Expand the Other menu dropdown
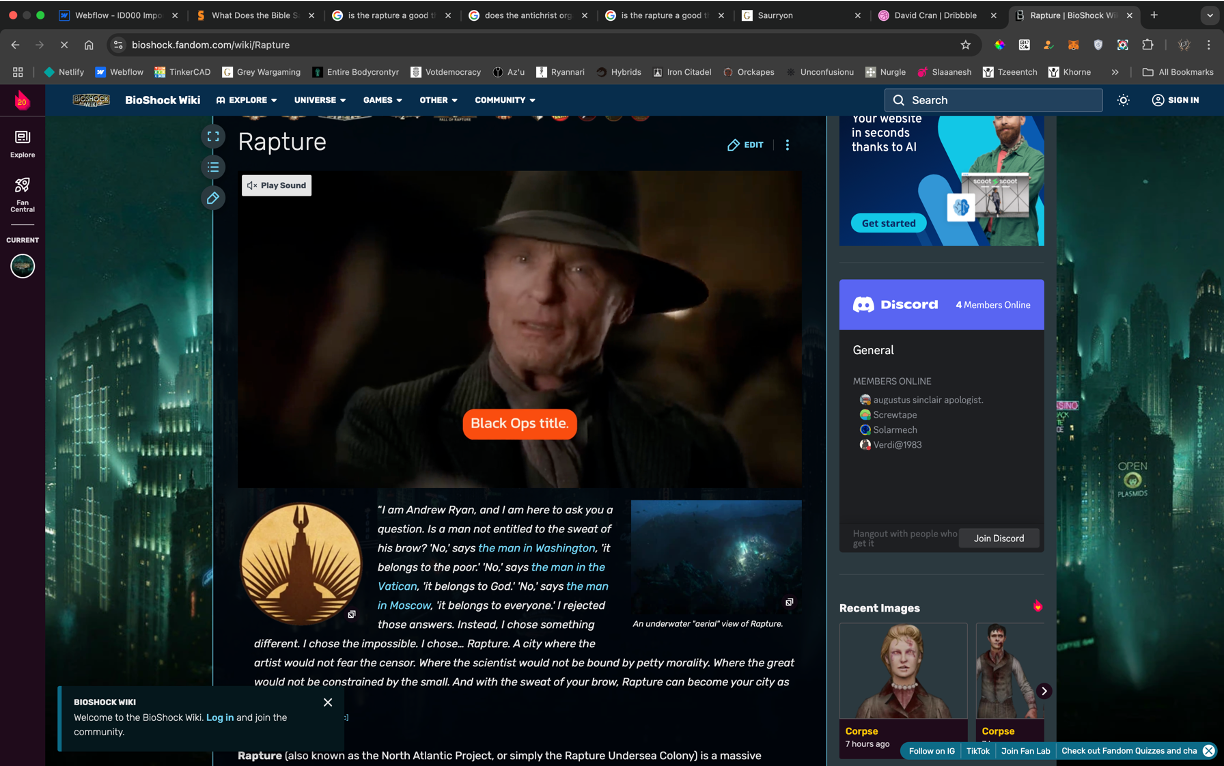Viewport: 1224px width, 766px height. (x=438, y=100)
